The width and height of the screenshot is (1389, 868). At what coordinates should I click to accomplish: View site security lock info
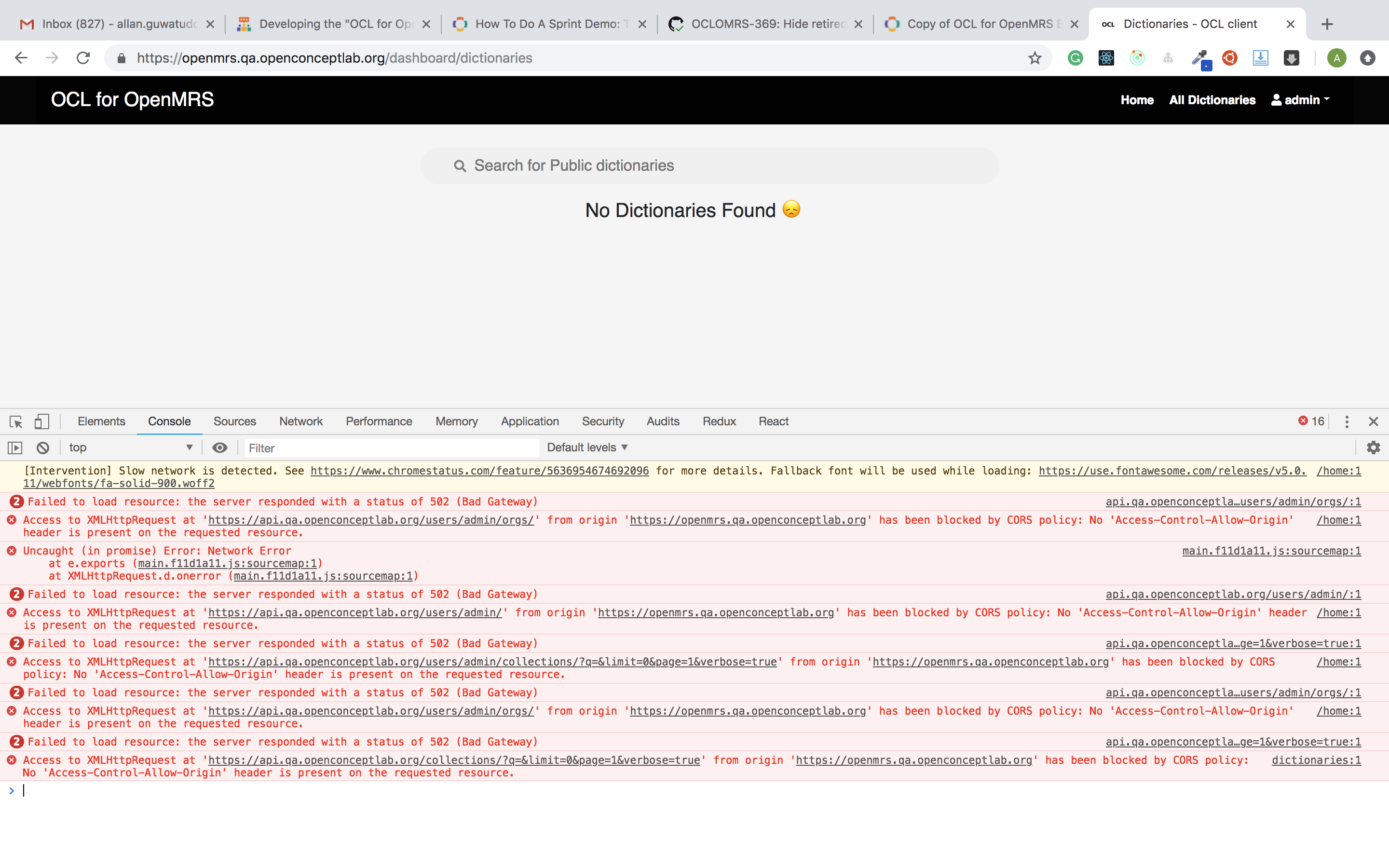[121, 58]
